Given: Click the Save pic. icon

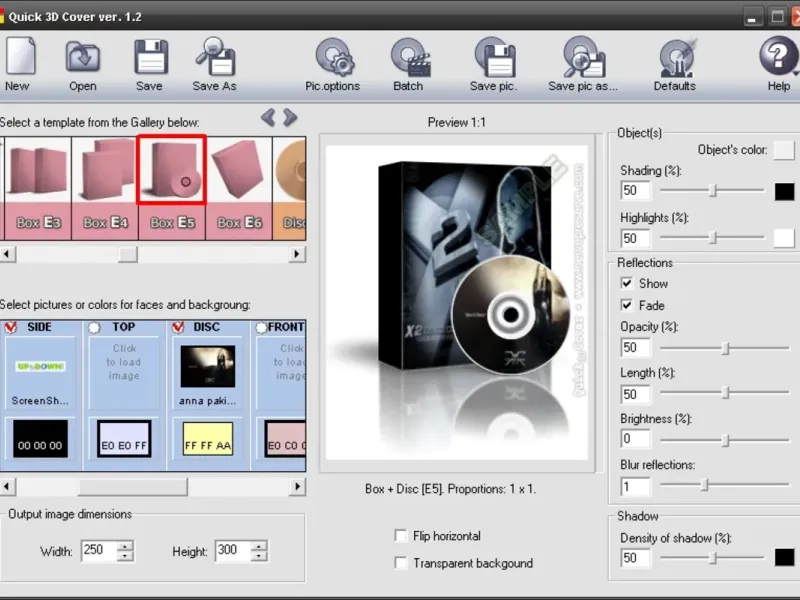Looking at the screenshot, I should pos(495,57).
